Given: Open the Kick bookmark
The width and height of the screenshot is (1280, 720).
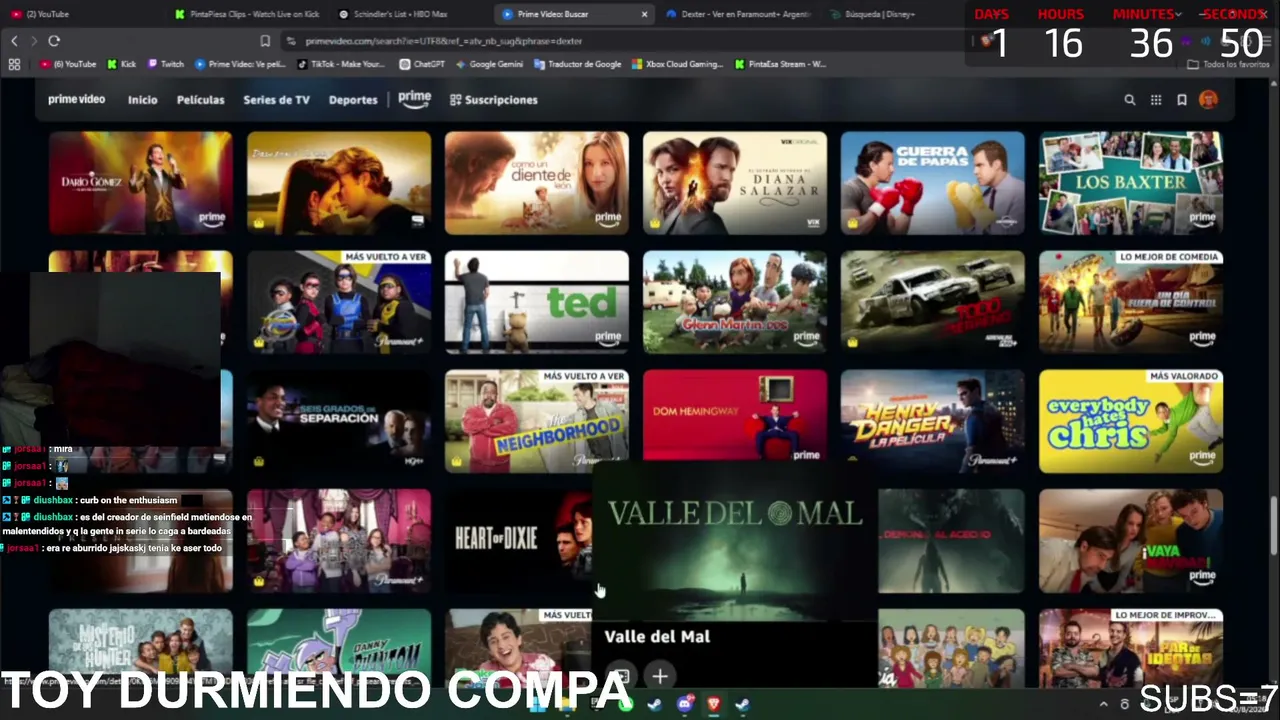Looking at the screenshot, I should click(122, 64).
